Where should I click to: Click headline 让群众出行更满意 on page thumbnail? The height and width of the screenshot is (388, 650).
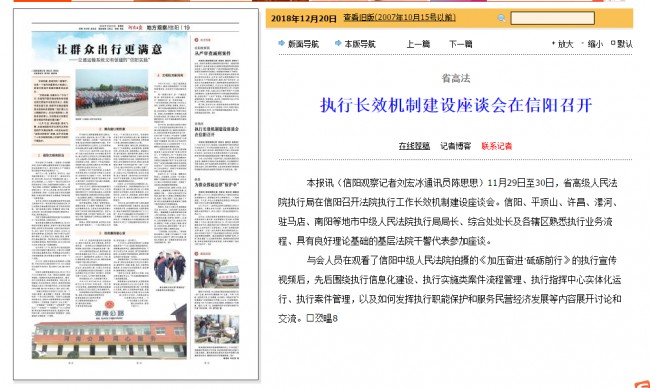click(x=110, y=49)
